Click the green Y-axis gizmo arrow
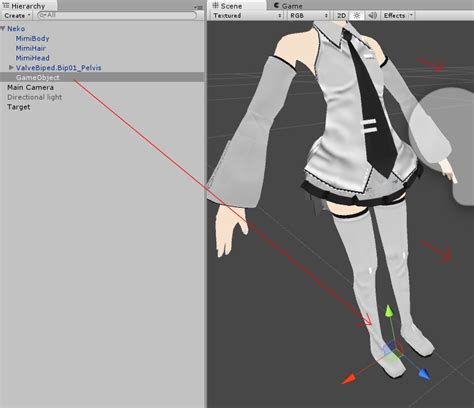This screenshot has width=474, height=408. pyautogui.click(x=389, y=311)
